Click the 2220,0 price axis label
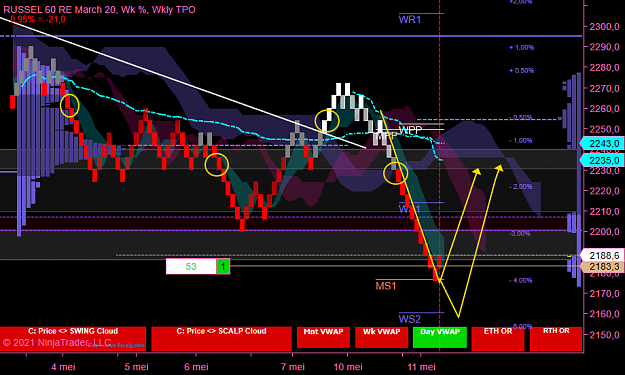 point(604,191)
